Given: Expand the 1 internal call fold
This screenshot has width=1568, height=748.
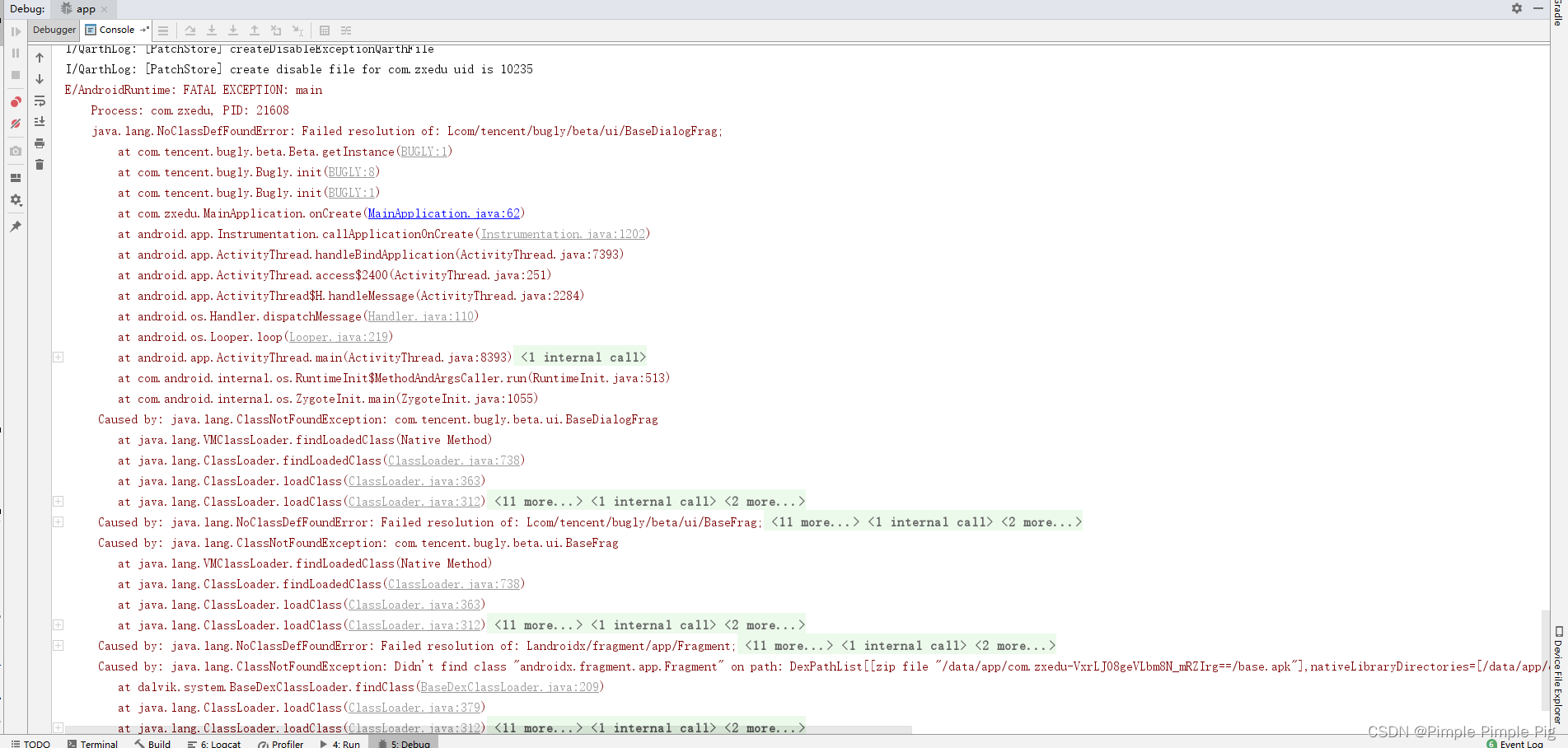Looking at the screenshot, I should 583,358.
